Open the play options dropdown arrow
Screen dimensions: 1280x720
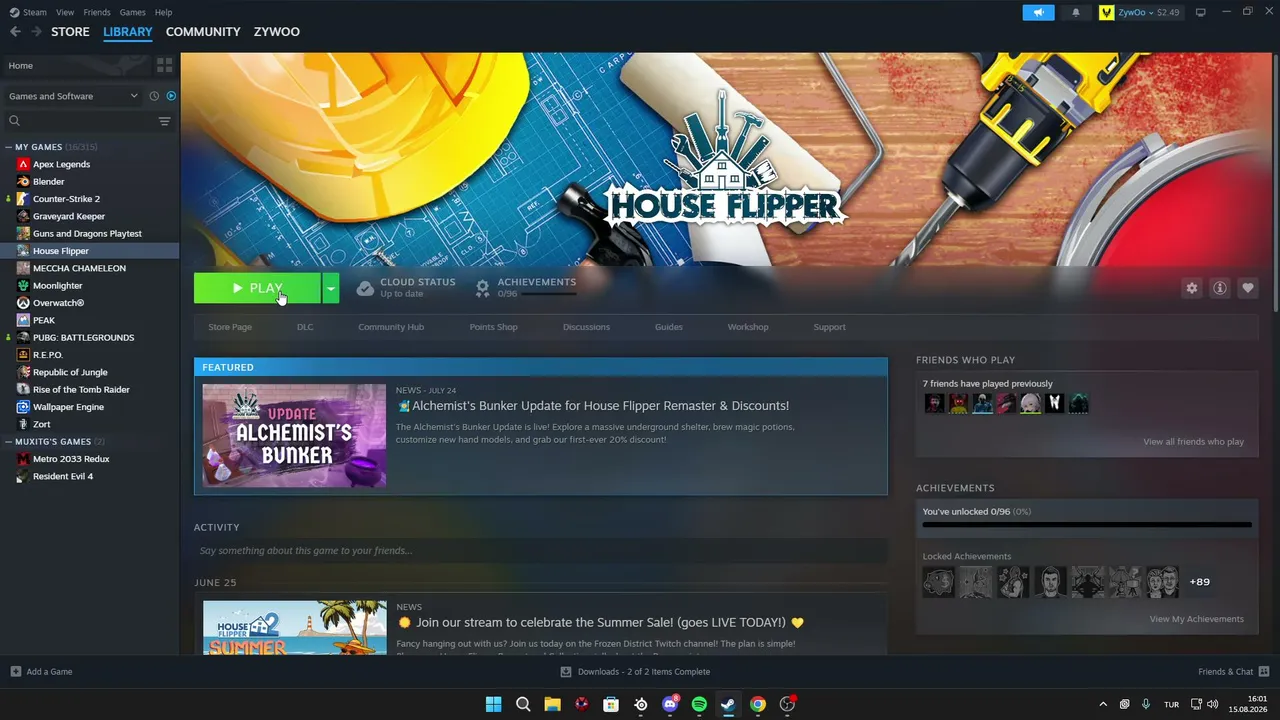coord(330,288)
